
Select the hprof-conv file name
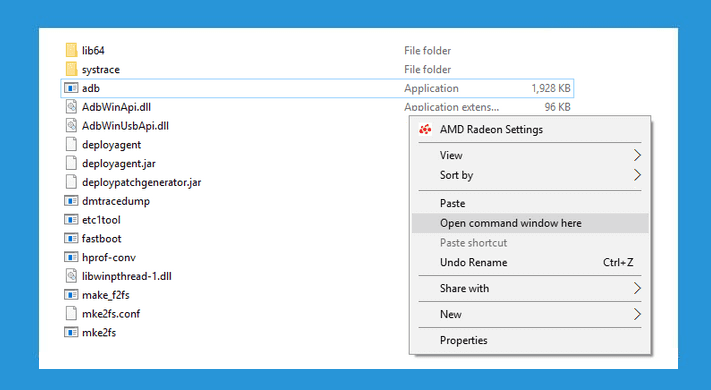click(x=109, y=258)
